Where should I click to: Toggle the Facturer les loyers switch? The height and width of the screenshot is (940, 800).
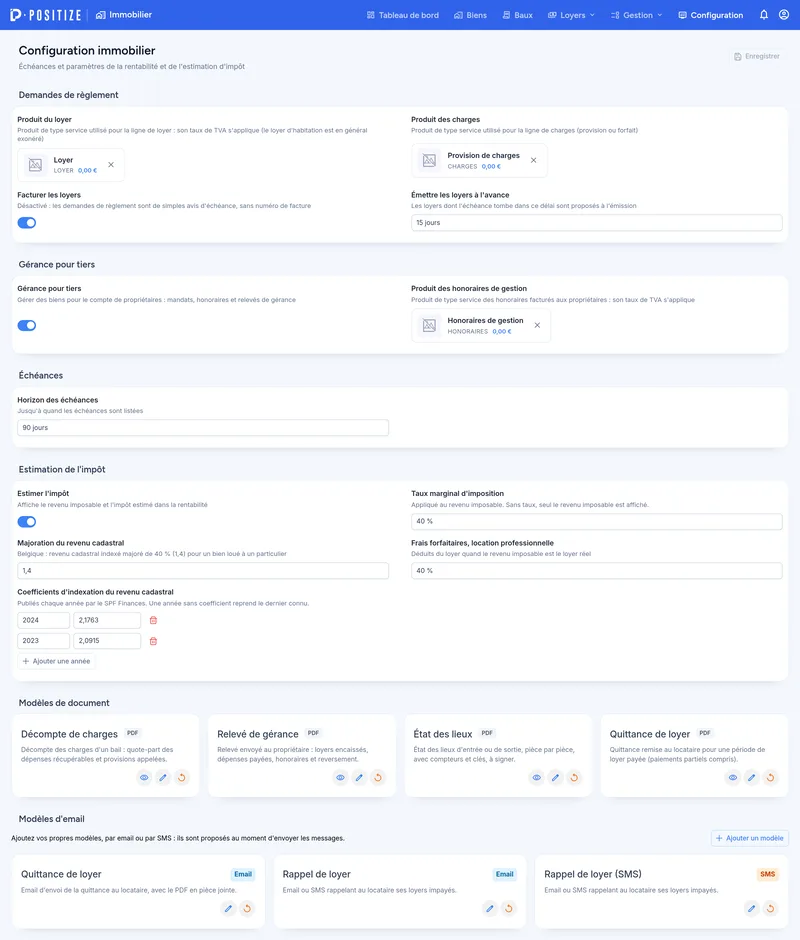click(x=27, y=223)
